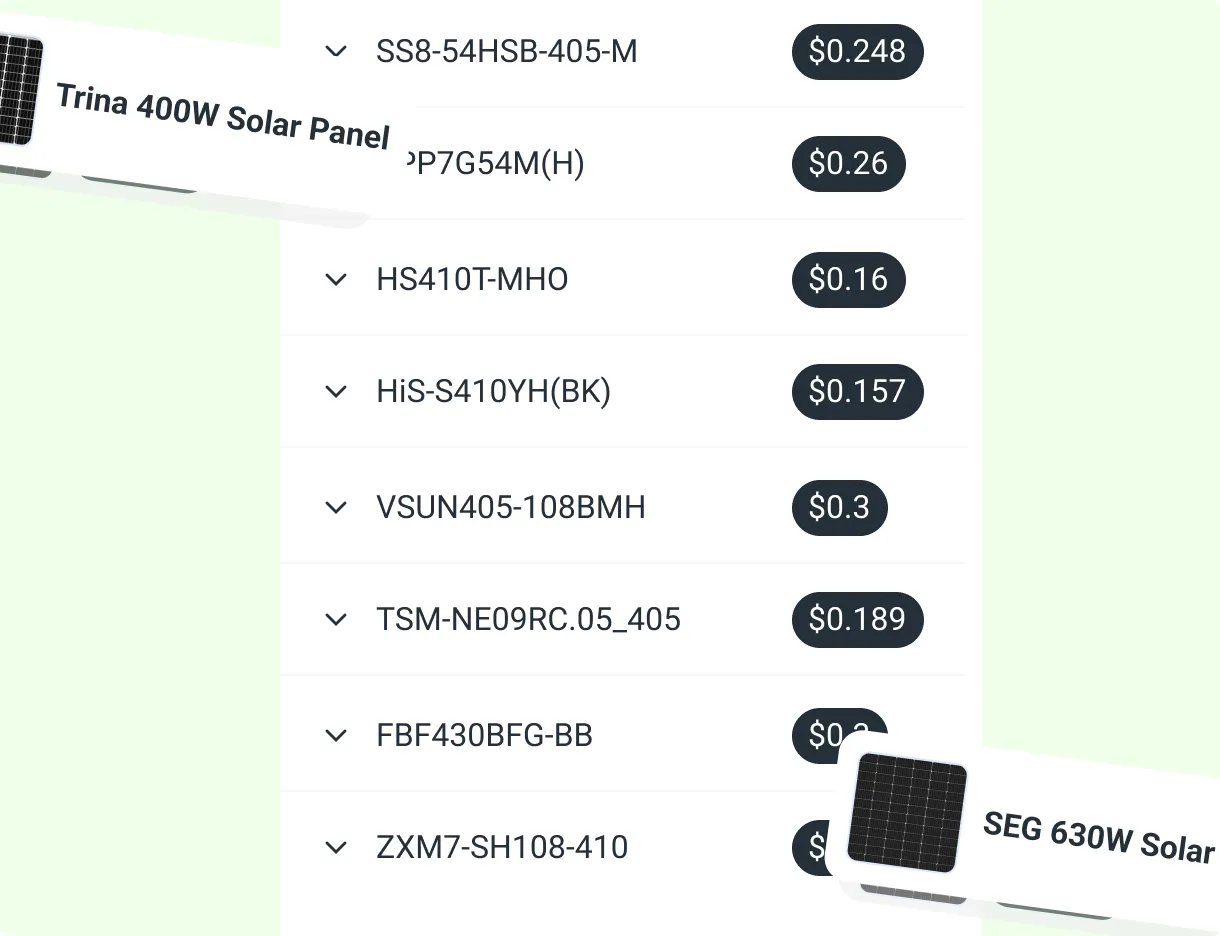
Task: Expand the FBF430BFG-BB row chevron
Action: pos(336,735)
